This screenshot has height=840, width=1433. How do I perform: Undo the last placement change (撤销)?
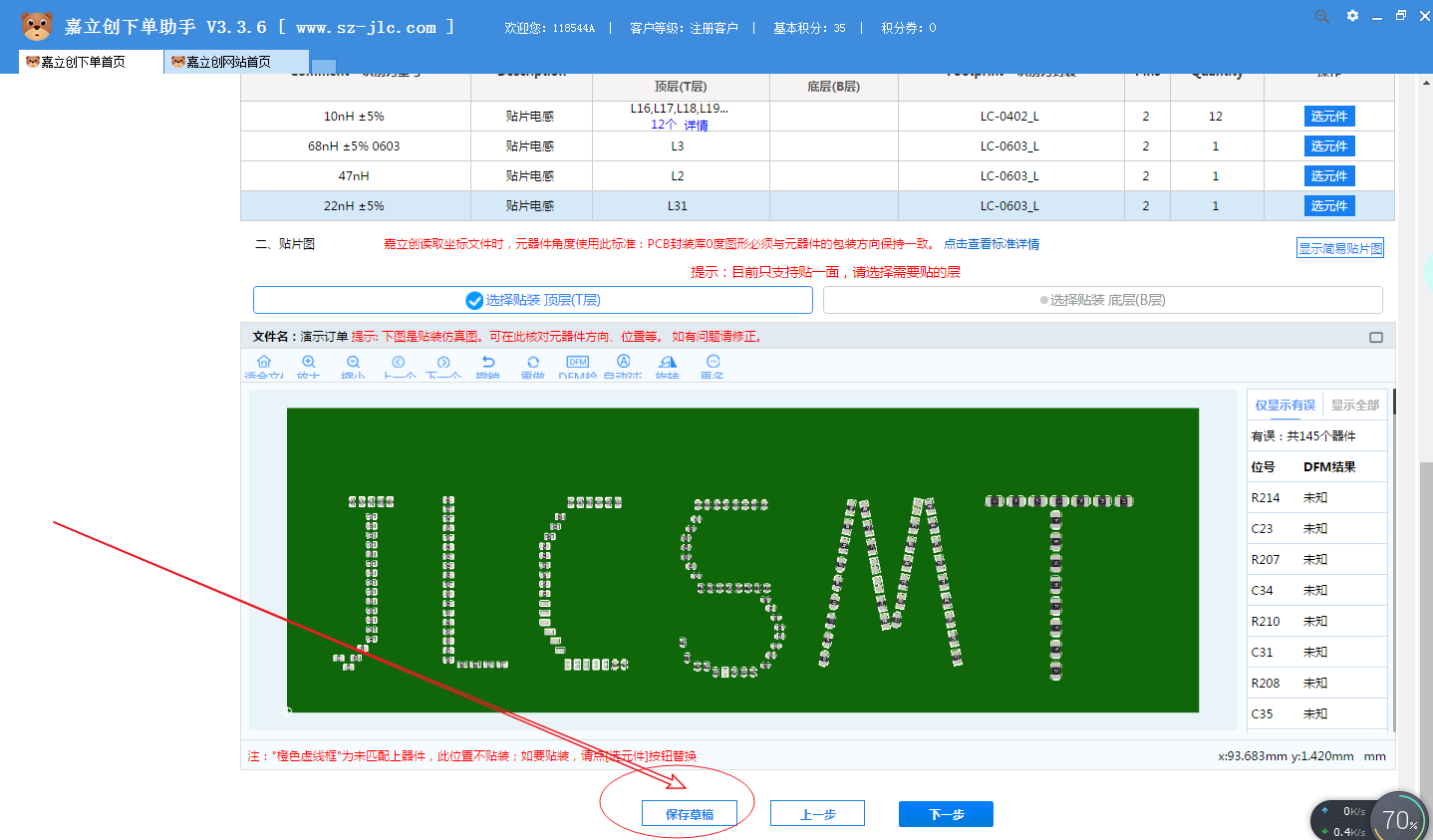tap(488, 364)
